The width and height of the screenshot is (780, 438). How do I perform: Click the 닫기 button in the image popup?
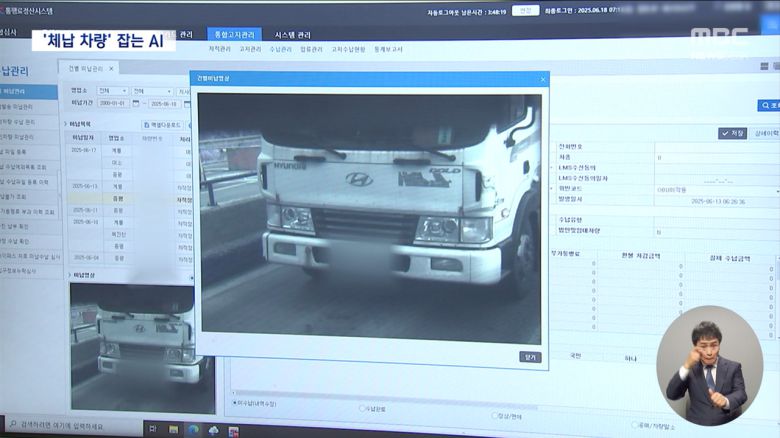click(530, 357)
